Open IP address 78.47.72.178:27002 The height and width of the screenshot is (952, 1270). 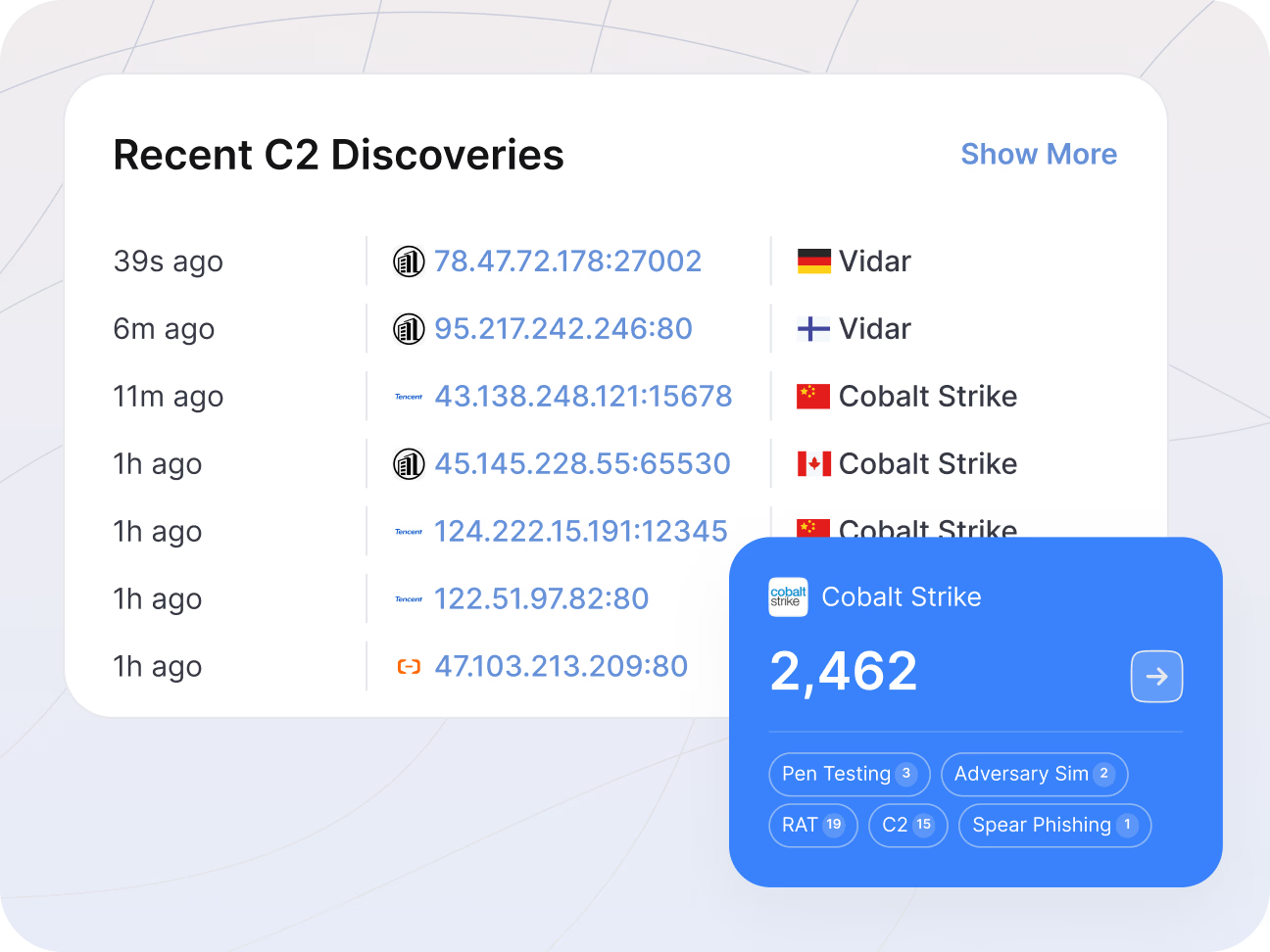pyautogui.click(x=567, y=261)
